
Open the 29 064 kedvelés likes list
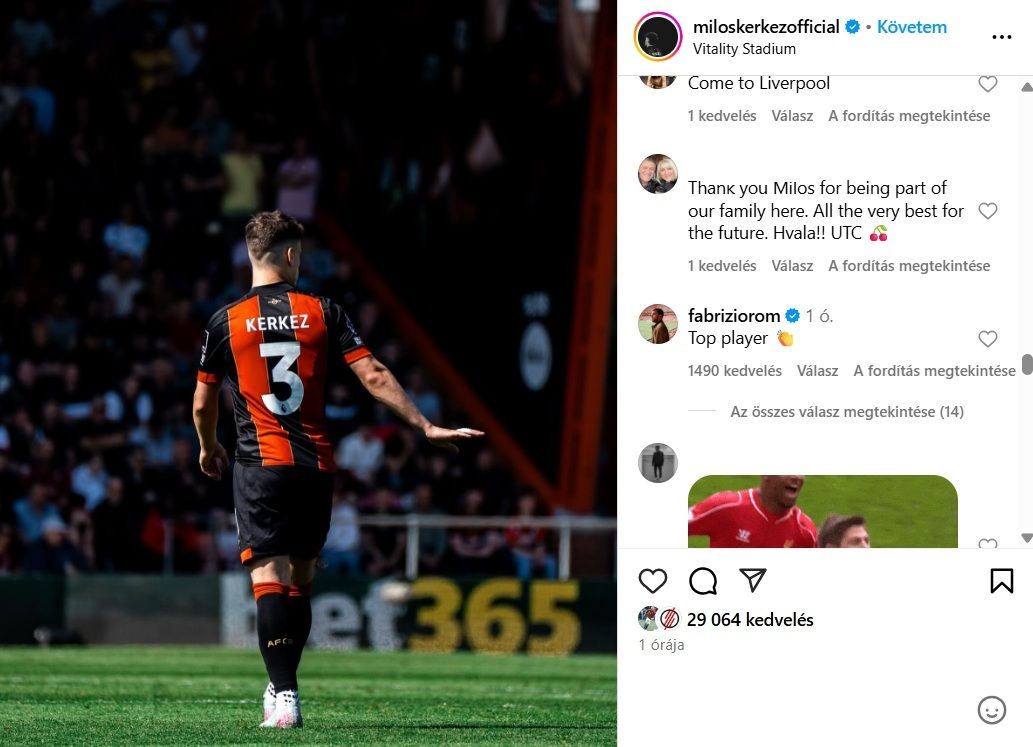tap(750, 619)
